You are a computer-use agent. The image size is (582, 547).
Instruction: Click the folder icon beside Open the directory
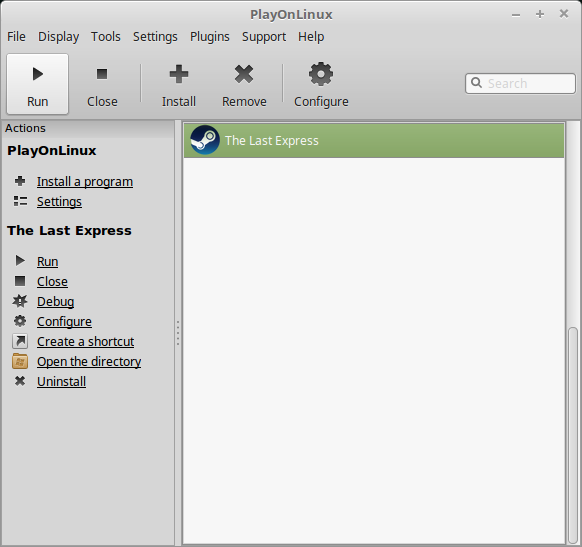(x=20, y=361)
